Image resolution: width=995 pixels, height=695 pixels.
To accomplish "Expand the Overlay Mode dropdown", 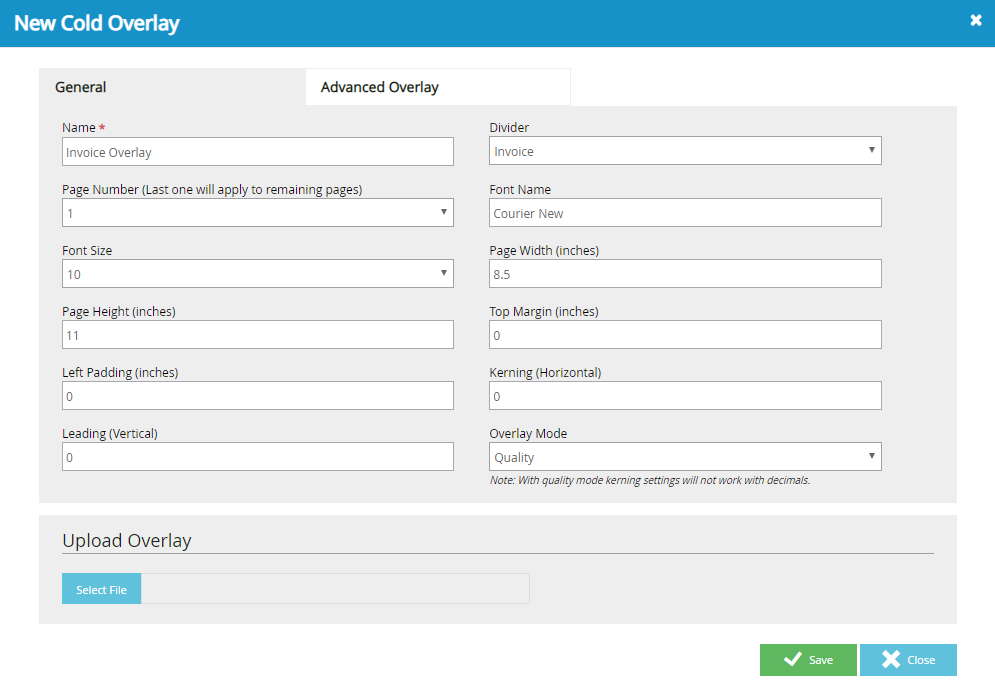I will tap(685, 457).
